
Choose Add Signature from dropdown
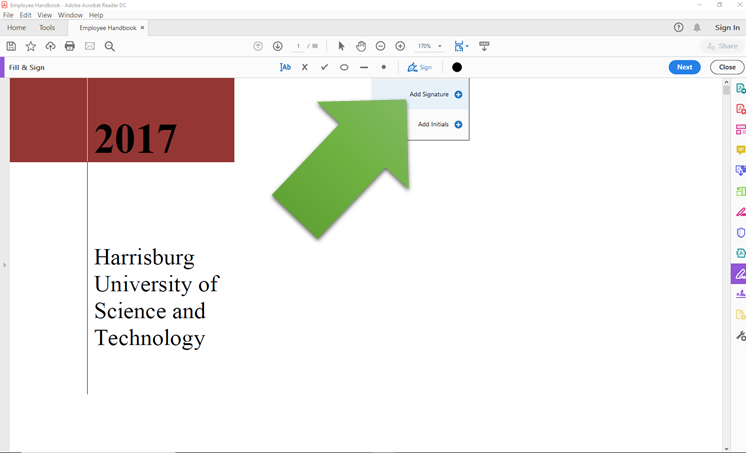(420, 94)
